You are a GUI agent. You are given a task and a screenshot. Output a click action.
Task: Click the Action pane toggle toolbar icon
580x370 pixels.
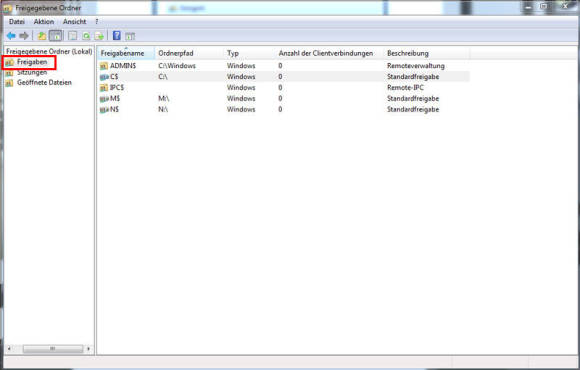point(130,36)
